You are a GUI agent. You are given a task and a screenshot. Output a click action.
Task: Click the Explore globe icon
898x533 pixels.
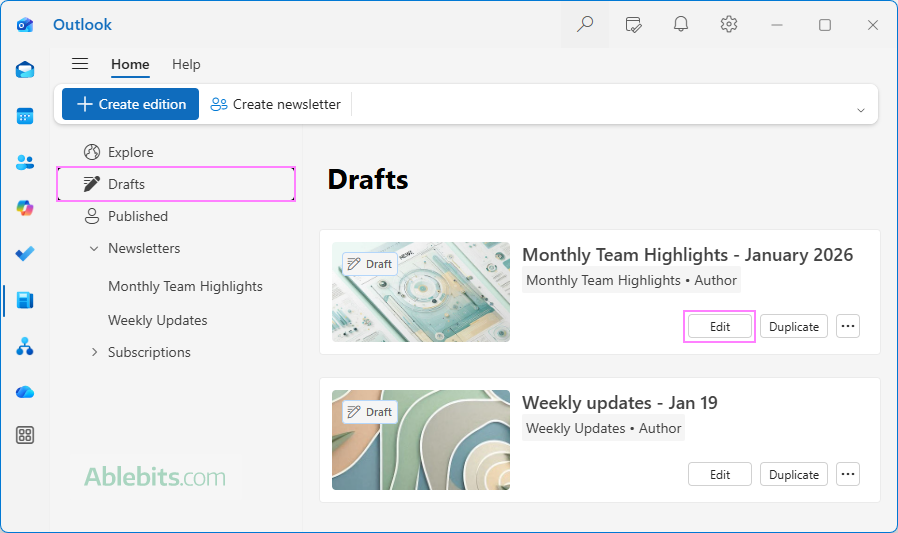92,152
